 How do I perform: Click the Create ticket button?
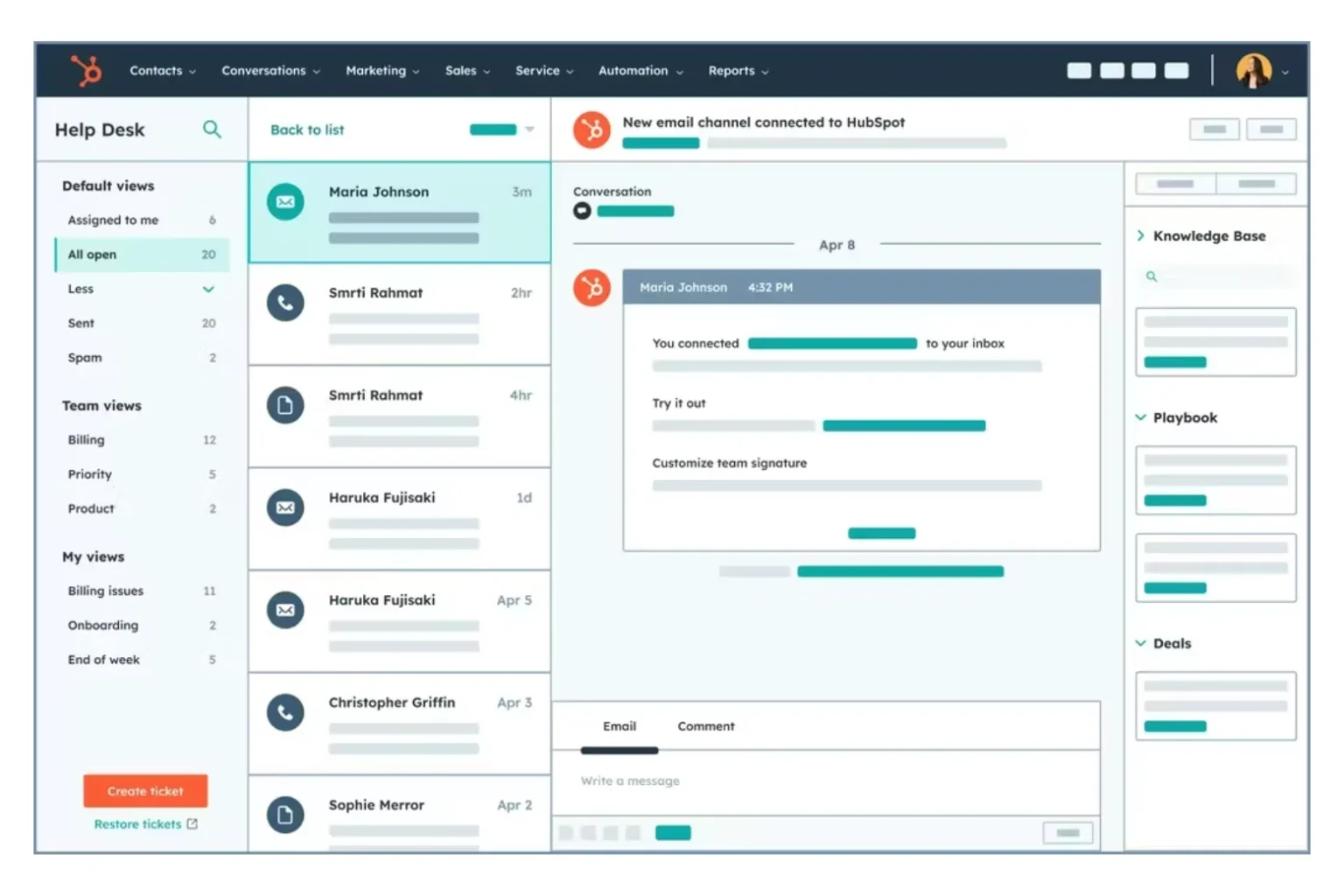coord(145,791)
